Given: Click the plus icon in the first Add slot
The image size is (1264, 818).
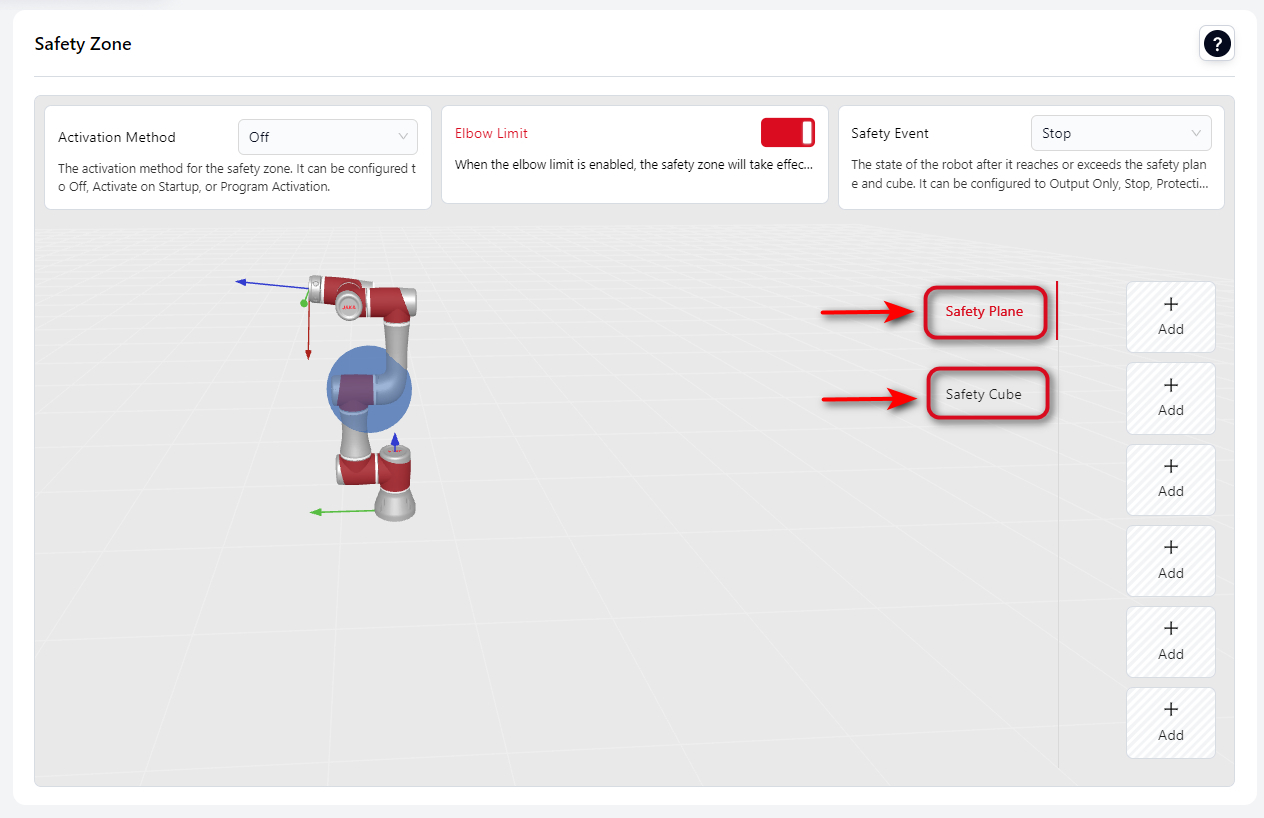Looking at the screenshot, I should coord(1171,305).
